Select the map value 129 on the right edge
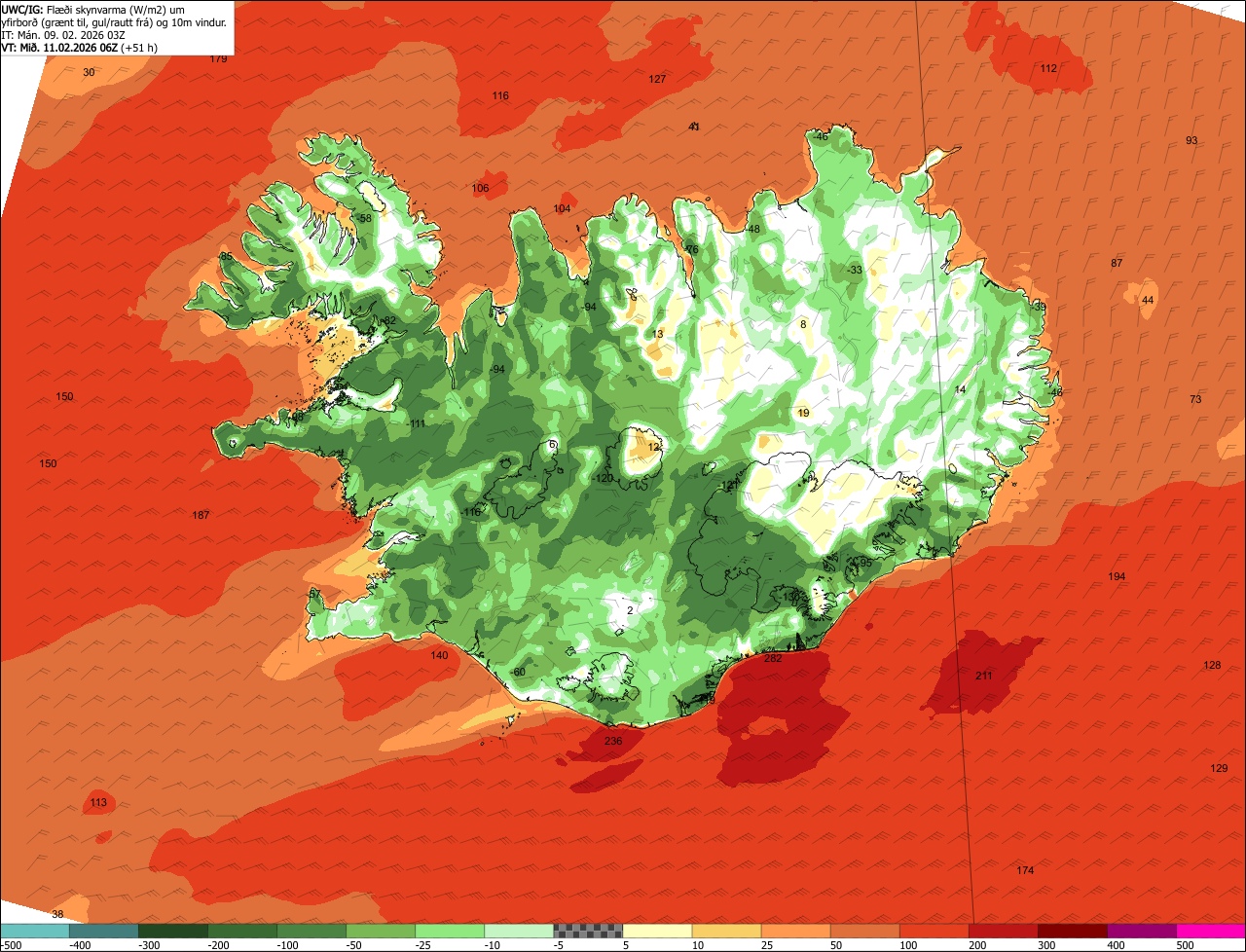 coord(1219,768)
